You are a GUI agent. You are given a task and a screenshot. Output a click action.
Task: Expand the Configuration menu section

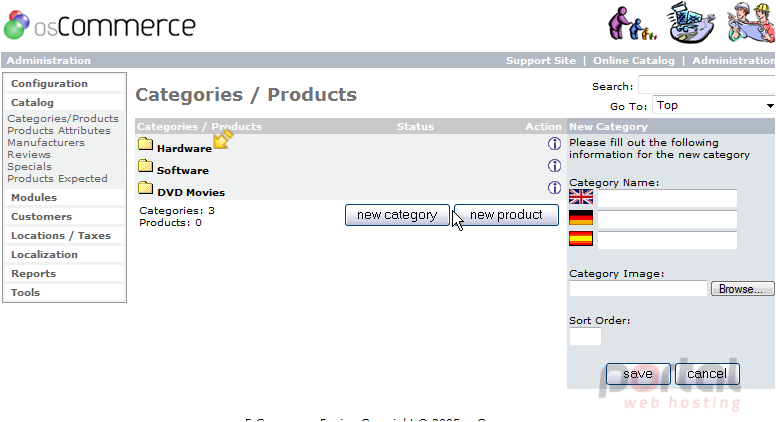49,84
